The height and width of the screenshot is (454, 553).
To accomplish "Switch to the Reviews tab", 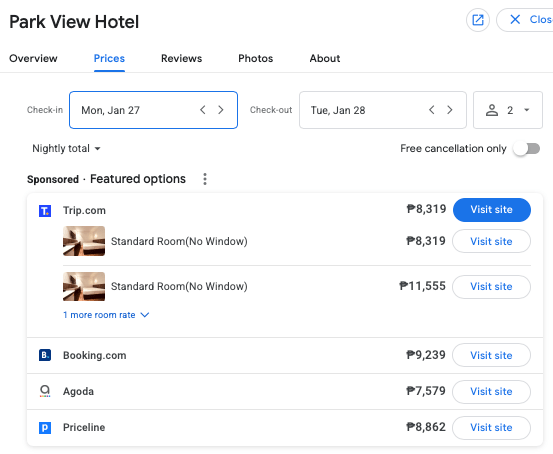I will pos(181,58).
